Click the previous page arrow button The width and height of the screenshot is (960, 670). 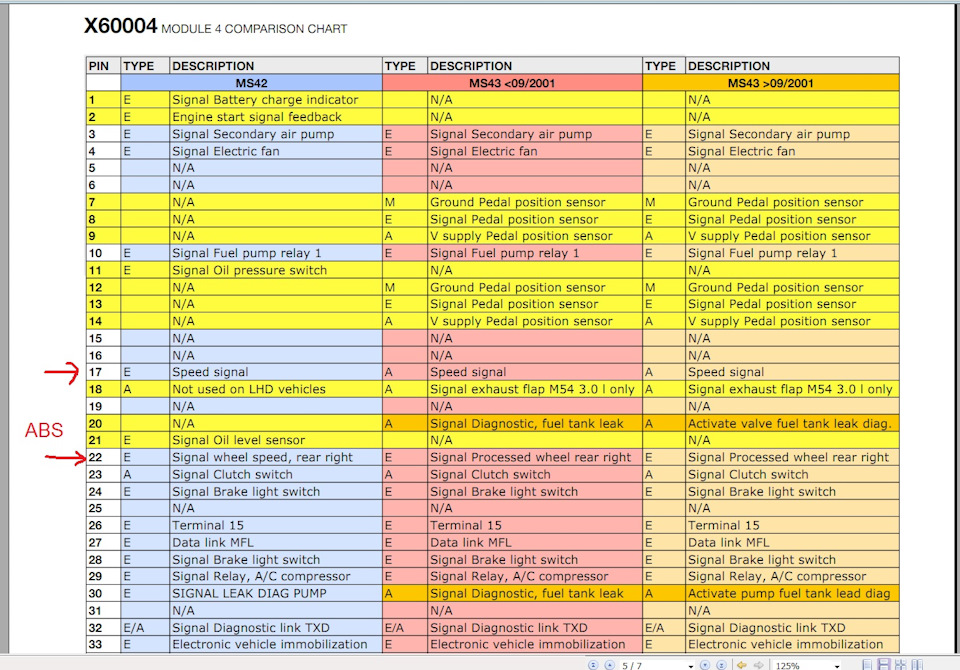(609, 665)
